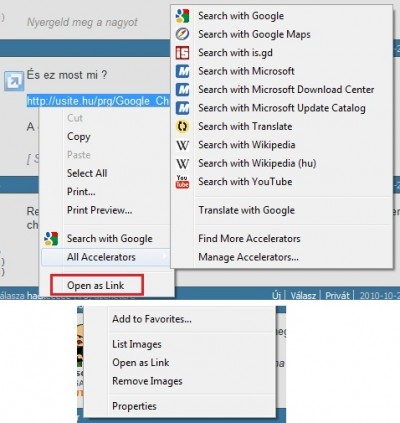Screen dimensions: 400x423
Task: Choose Select All from the context menu
Action: click(87, 173)
